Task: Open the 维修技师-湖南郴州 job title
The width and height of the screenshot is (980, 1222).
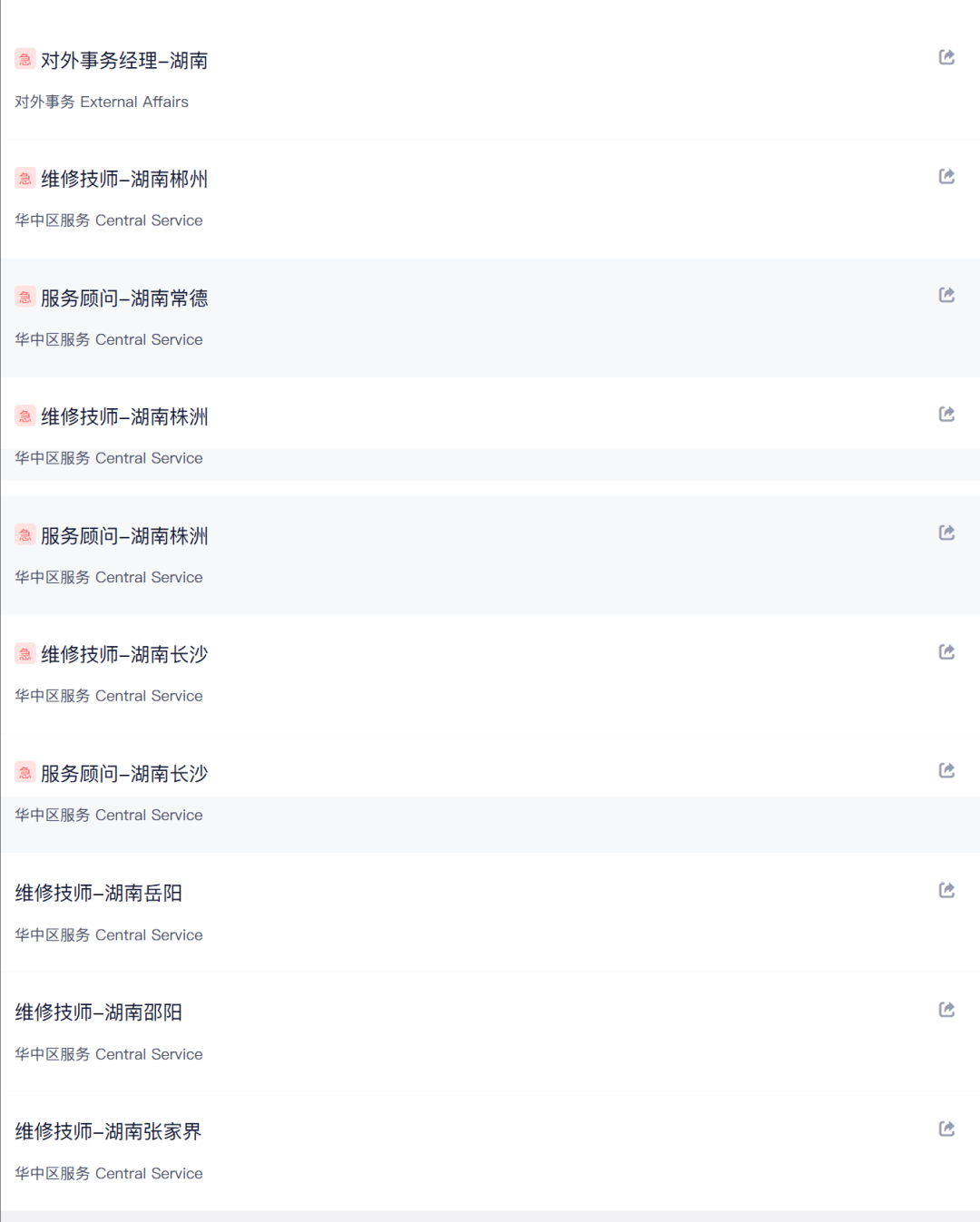Action: (124, 180)
